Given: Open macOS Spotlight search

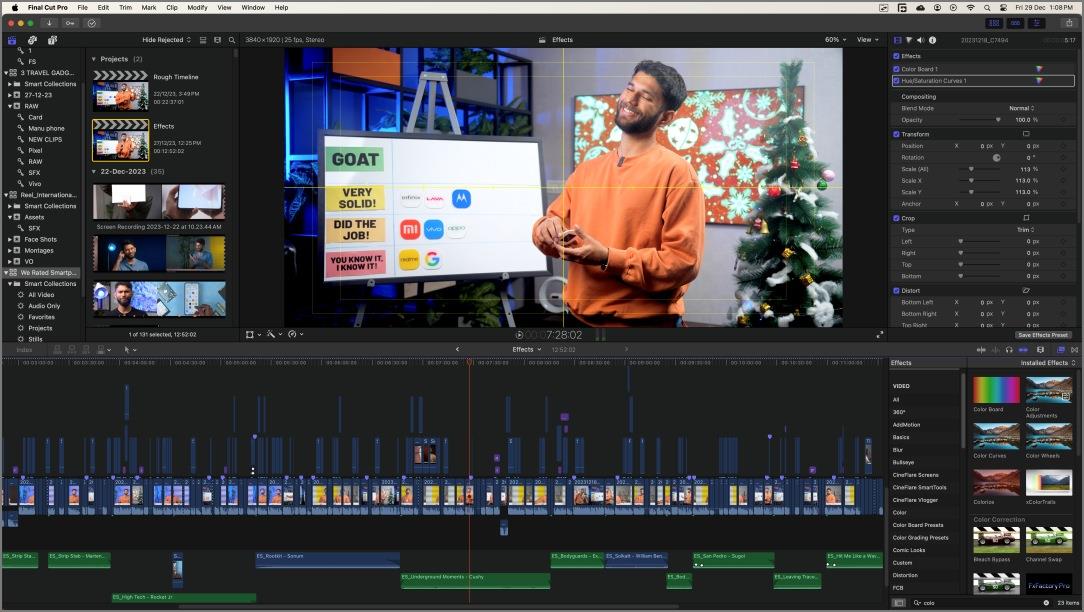Looking at the screenshot, I should [987, 8].
